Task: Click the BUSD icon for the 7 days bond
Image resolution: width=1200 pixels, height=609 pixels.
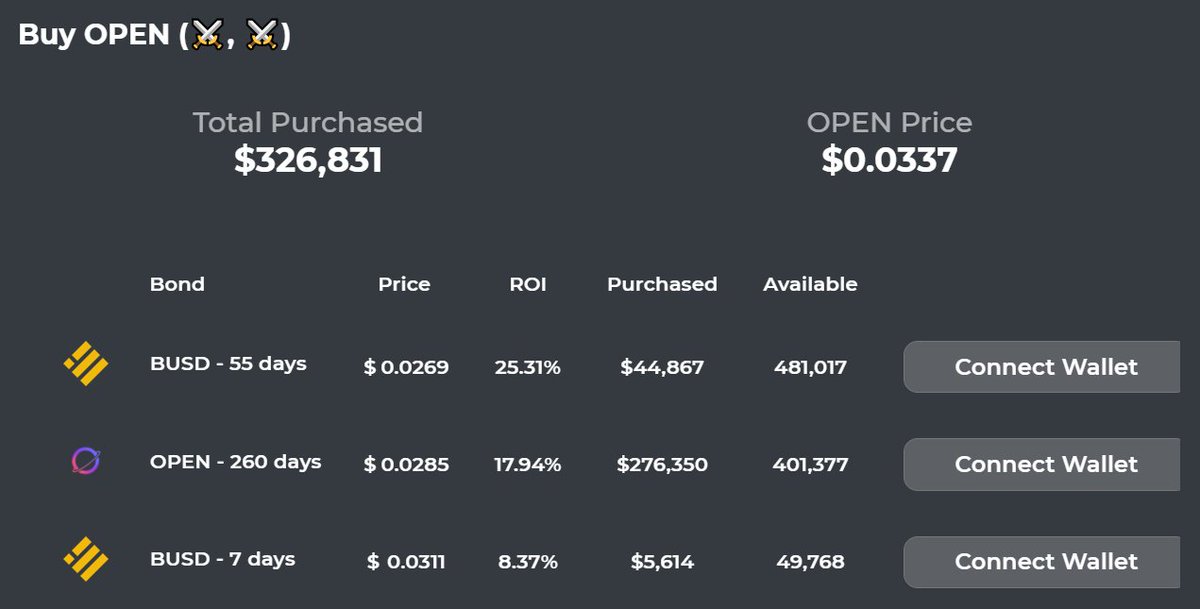Action: 86,559
